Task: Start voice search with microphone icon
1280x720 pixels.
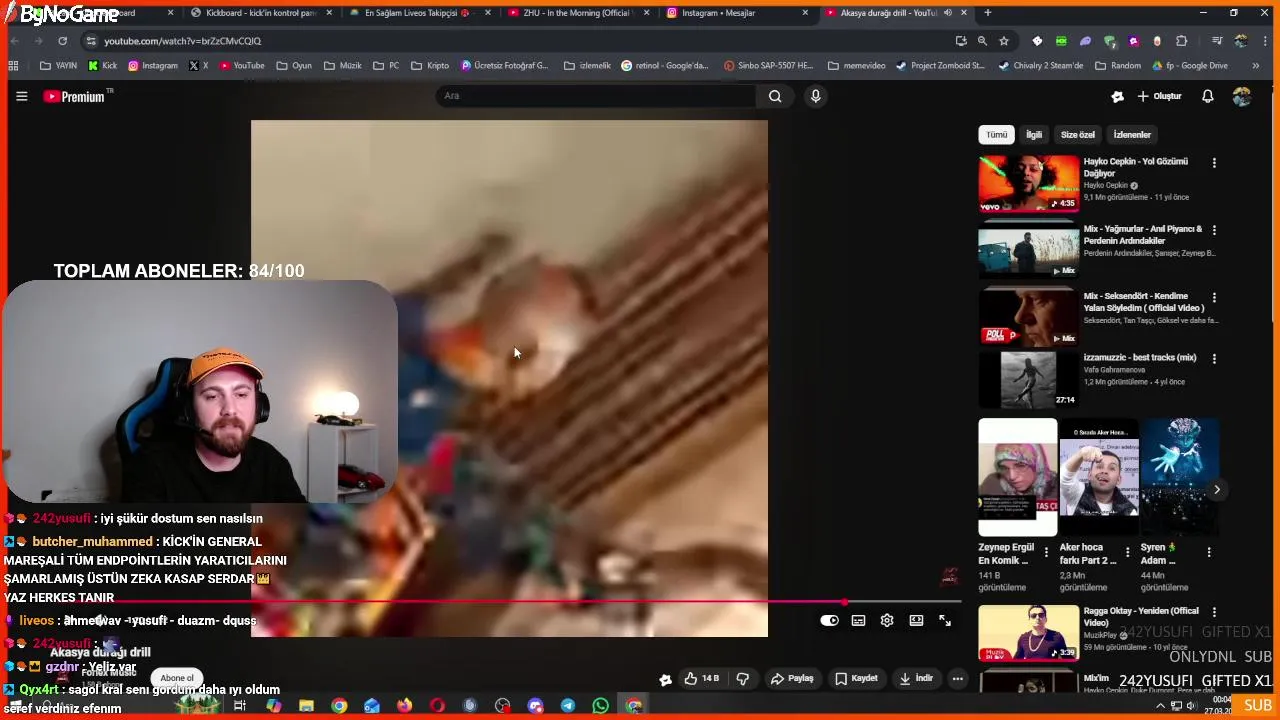Action: tap(815, 96)
